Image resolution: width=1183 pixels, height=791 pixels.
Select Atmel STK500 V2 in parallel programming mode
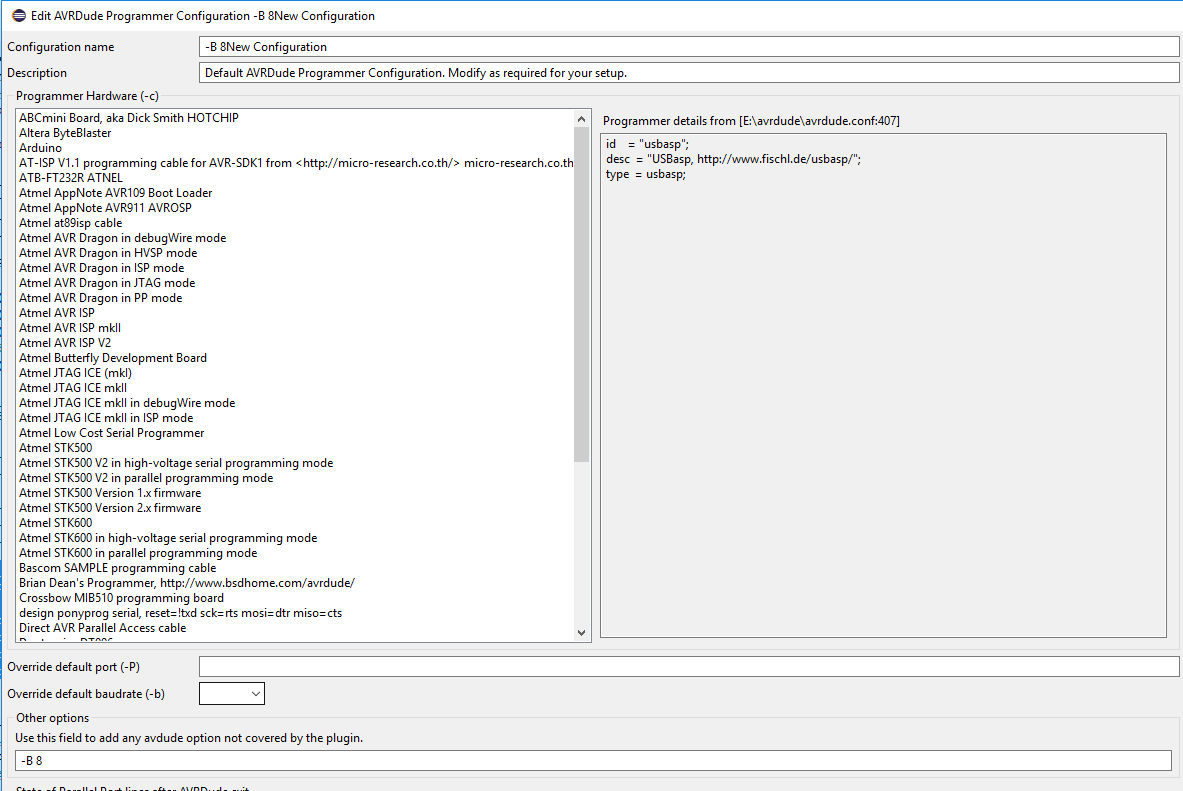pos(146,478)
